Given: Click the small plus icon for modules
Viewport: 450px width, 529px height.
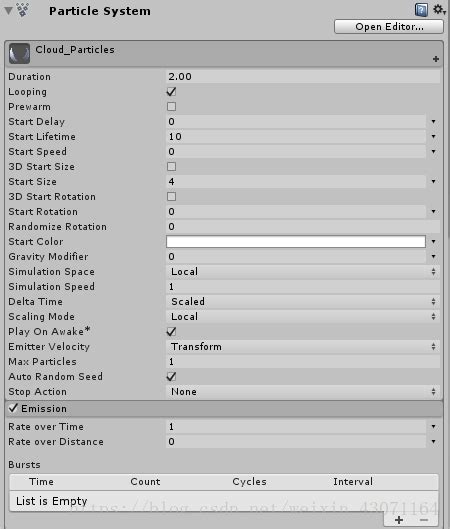Looking at the screenshot, I should coord(435,59).
